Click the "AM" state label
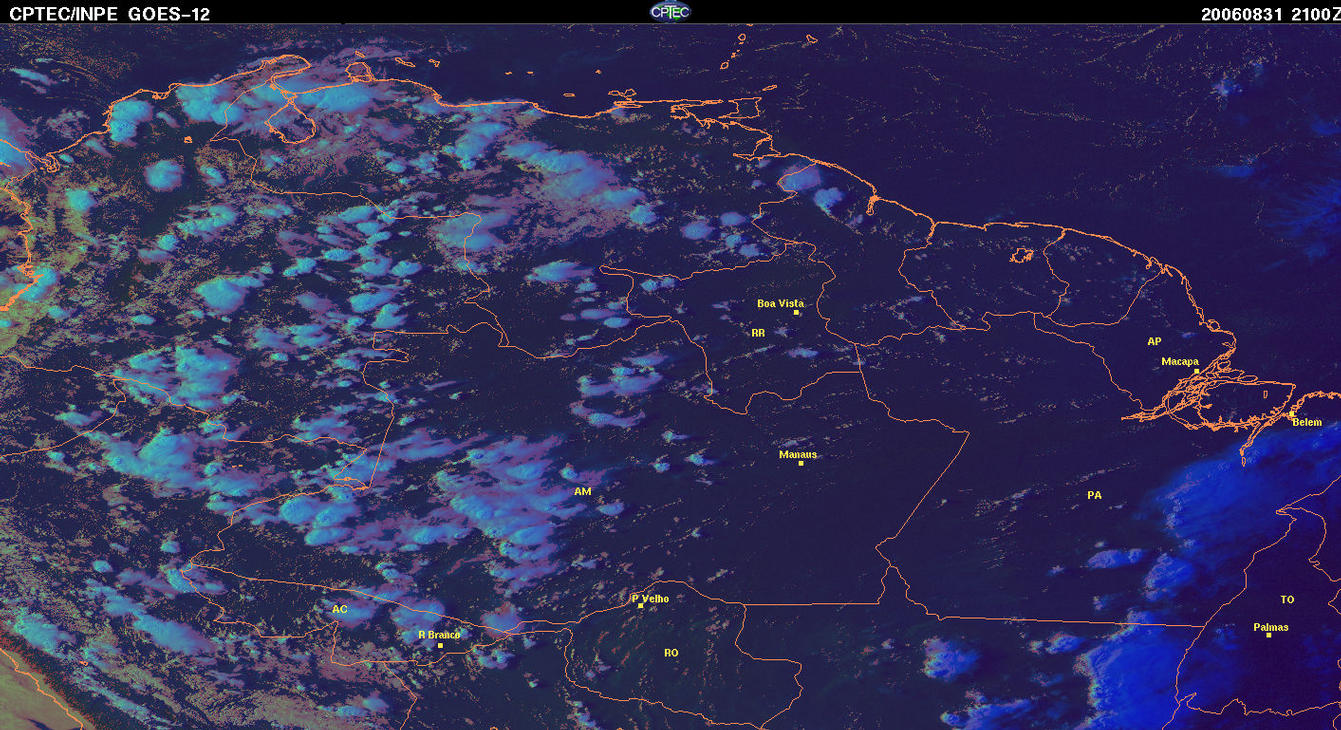1341x730 pixels. tap(583, 492)
